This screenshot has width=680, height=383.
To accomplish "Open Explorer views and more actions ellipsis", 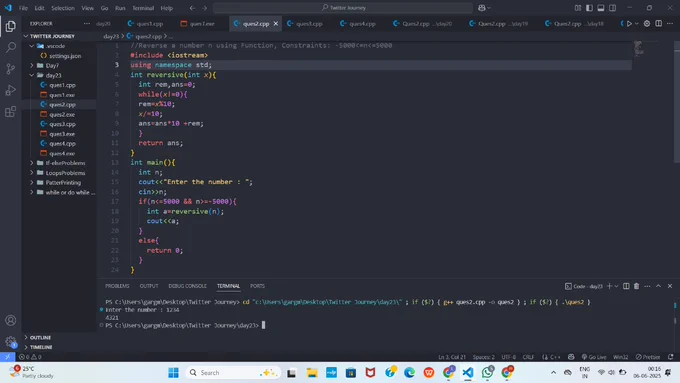I will click(x=87, y=24).
